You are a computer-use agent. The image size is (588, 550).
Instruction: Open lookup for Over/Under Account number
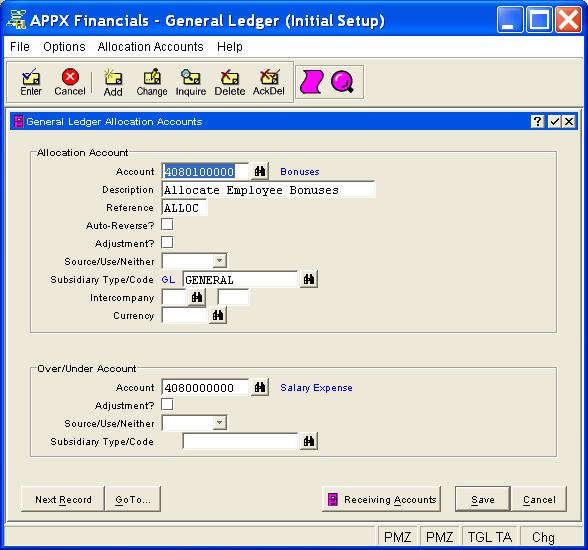coord(260,387)
